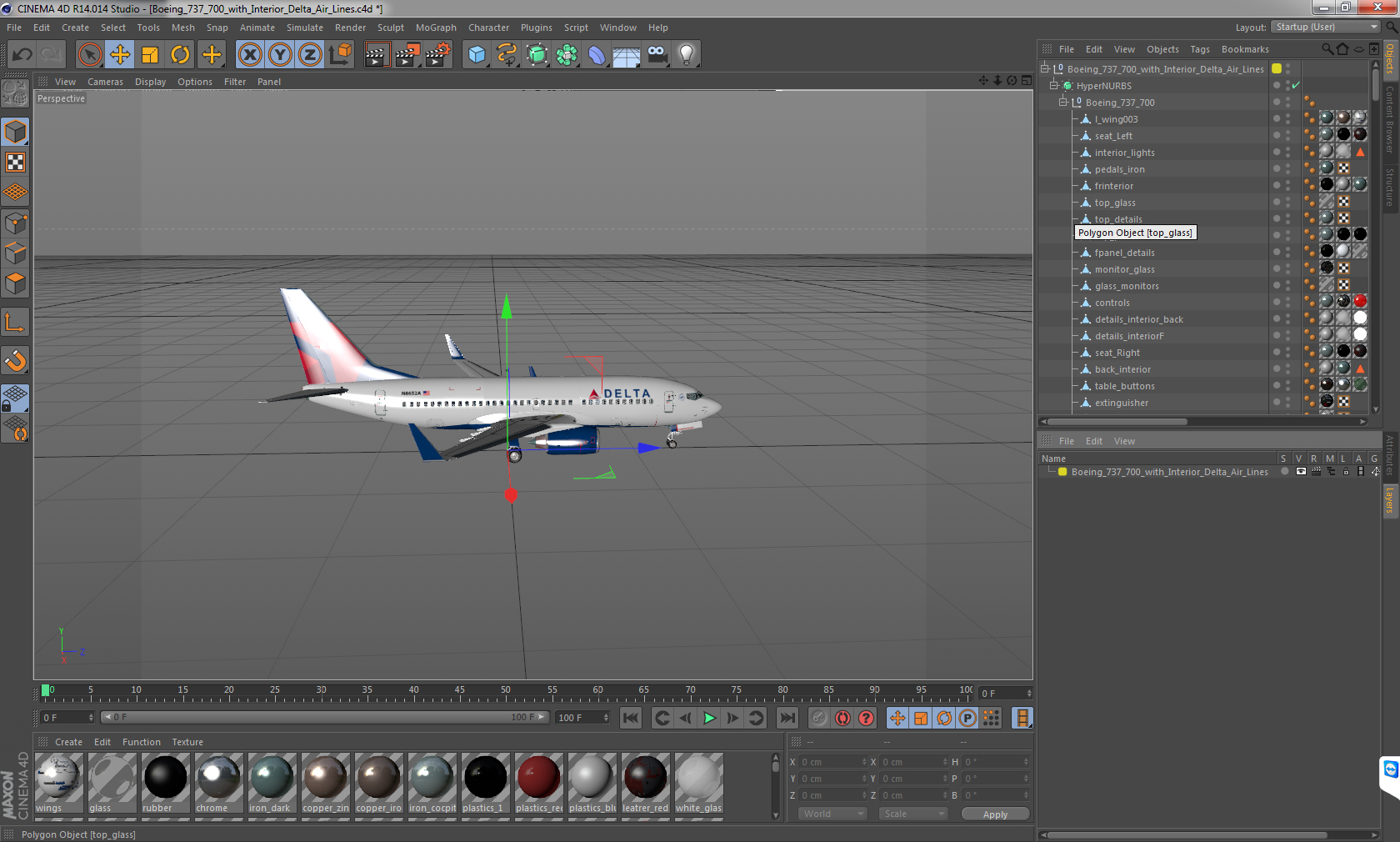
Task: Switch to Texture mode checker icon
Action: coord(15,162)
